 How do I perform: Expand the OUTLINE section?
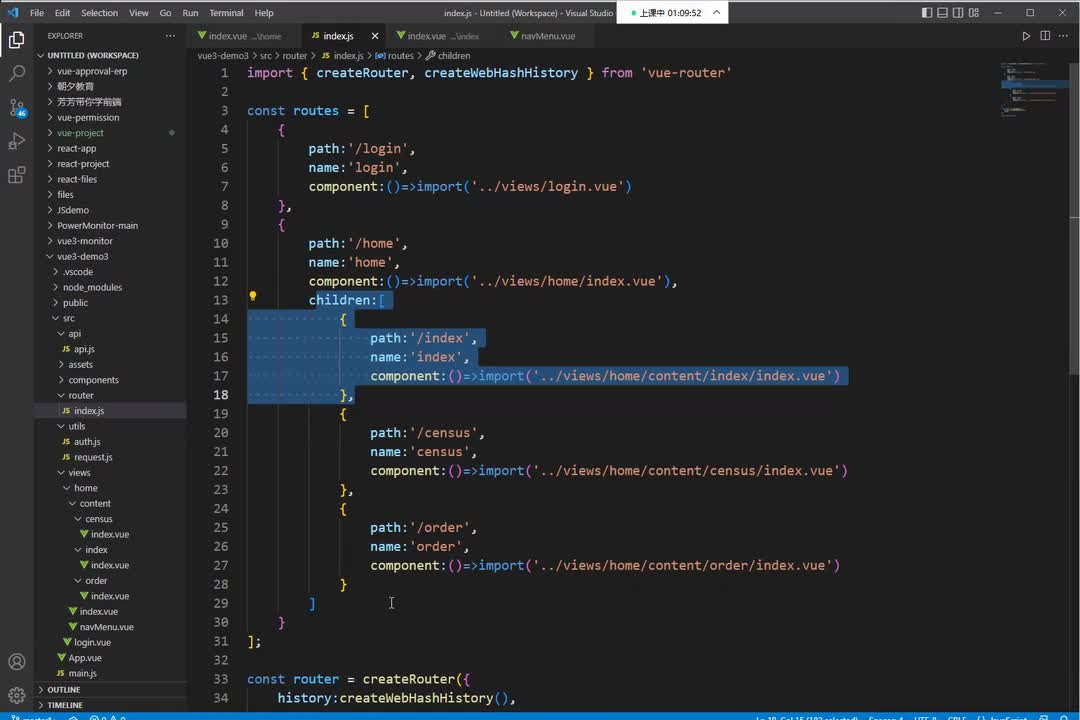(x=64, y=690)
